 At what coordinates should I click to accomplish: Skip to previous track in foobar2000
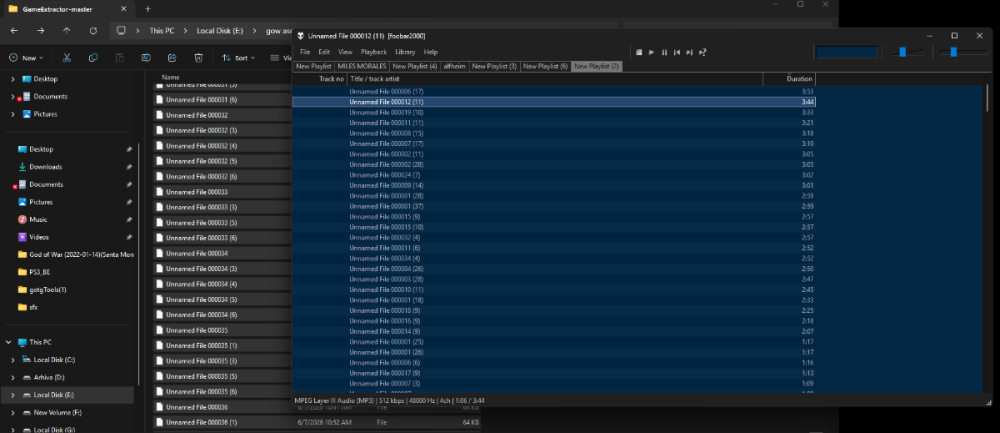(677, 52)
